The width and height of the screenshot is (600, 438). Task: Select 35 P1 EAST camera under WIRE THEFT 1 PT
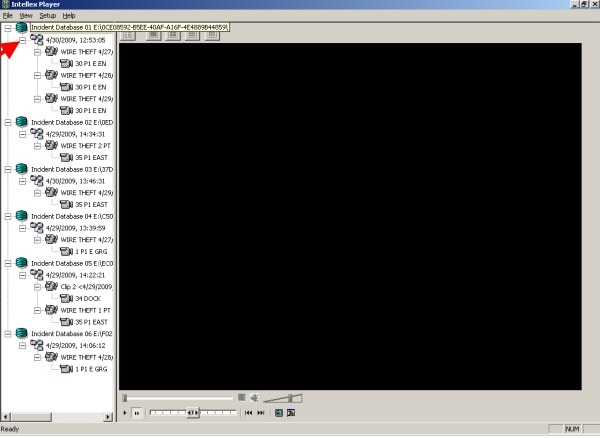[91, 322]
